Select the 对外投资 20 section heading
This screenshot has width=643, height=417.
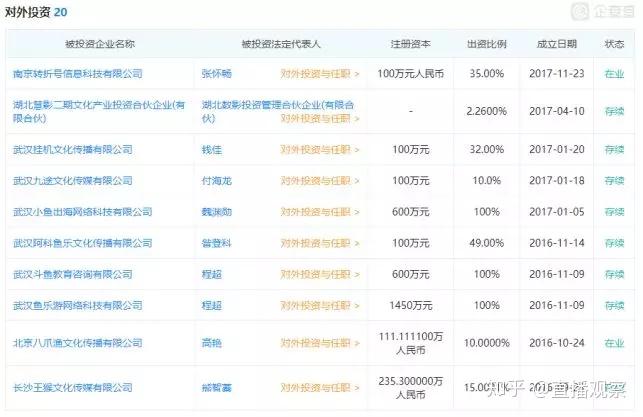(35, 12)
